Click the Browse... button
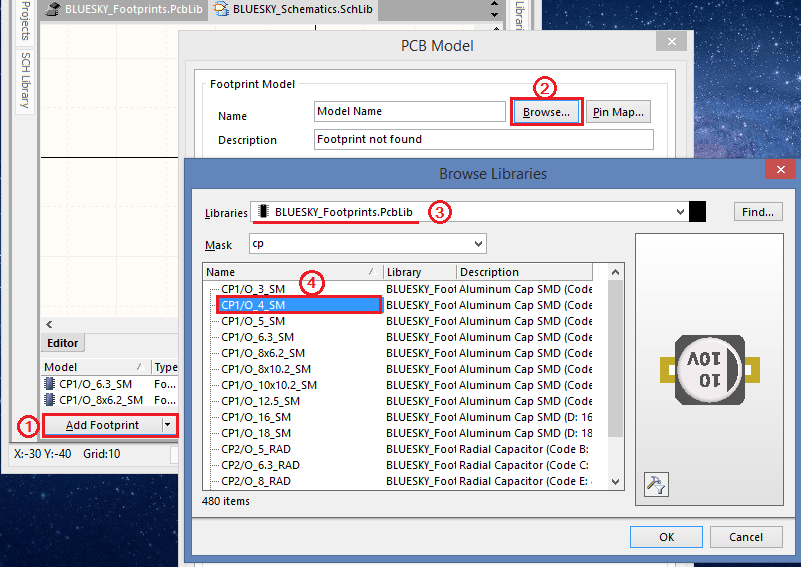 (546, 112)
